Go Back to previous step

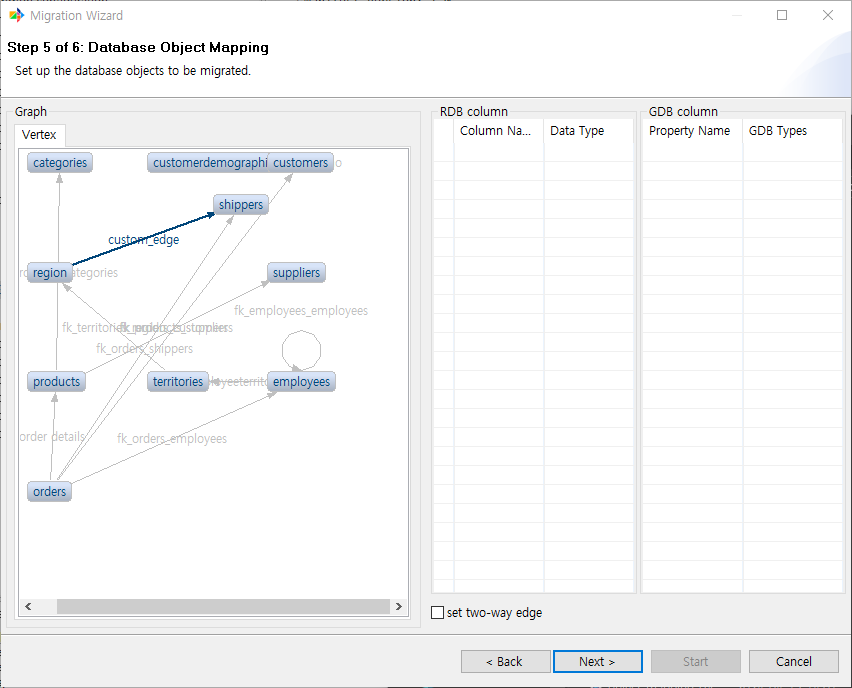[505, 662]
